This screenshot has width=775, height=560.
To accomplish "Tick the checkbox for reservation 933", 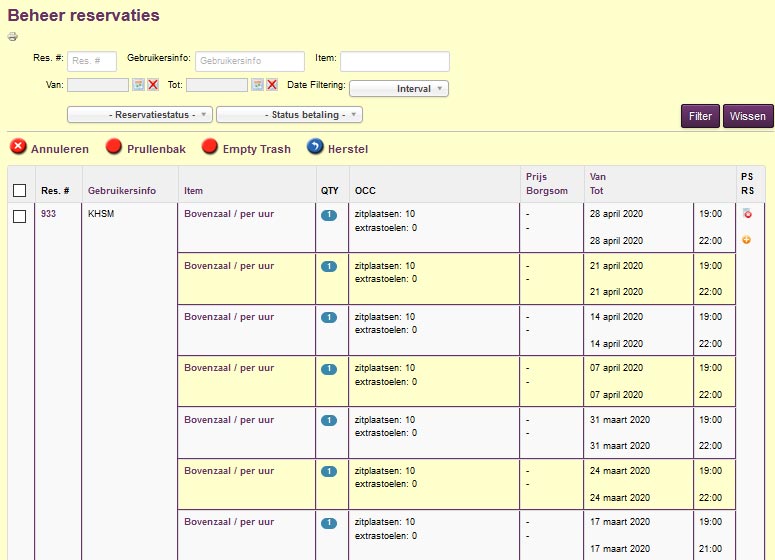I will point(19,216).
